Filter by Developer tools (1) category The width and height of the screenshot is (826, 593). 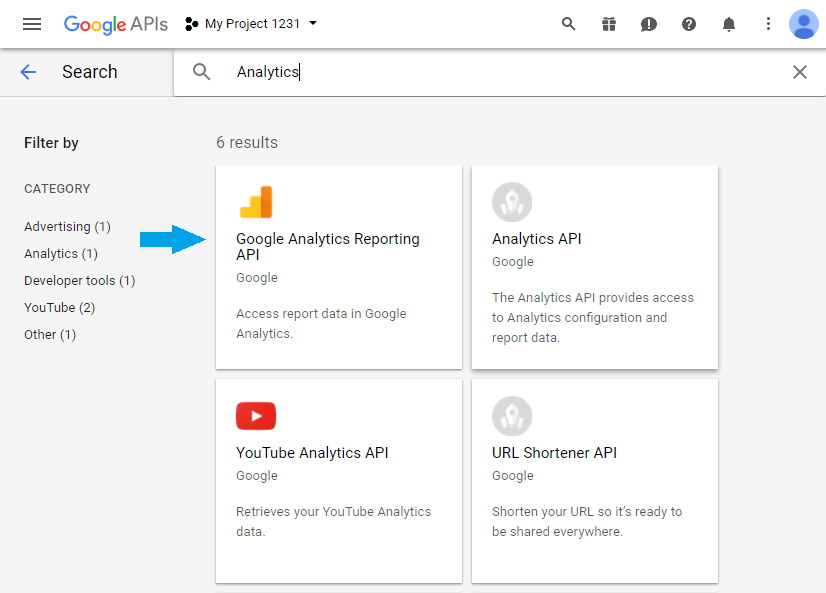click(80, 281)
